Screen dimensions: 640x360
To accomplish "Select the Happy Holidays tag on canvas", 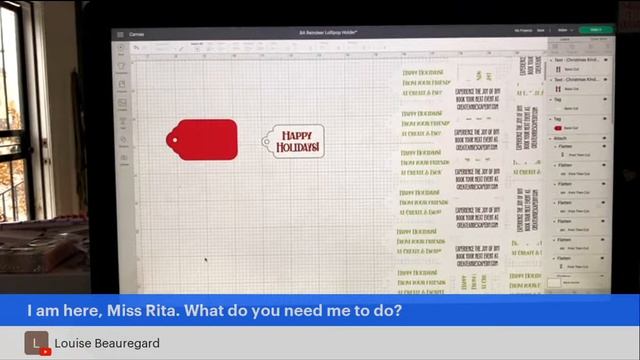I will tap(293, 141).
